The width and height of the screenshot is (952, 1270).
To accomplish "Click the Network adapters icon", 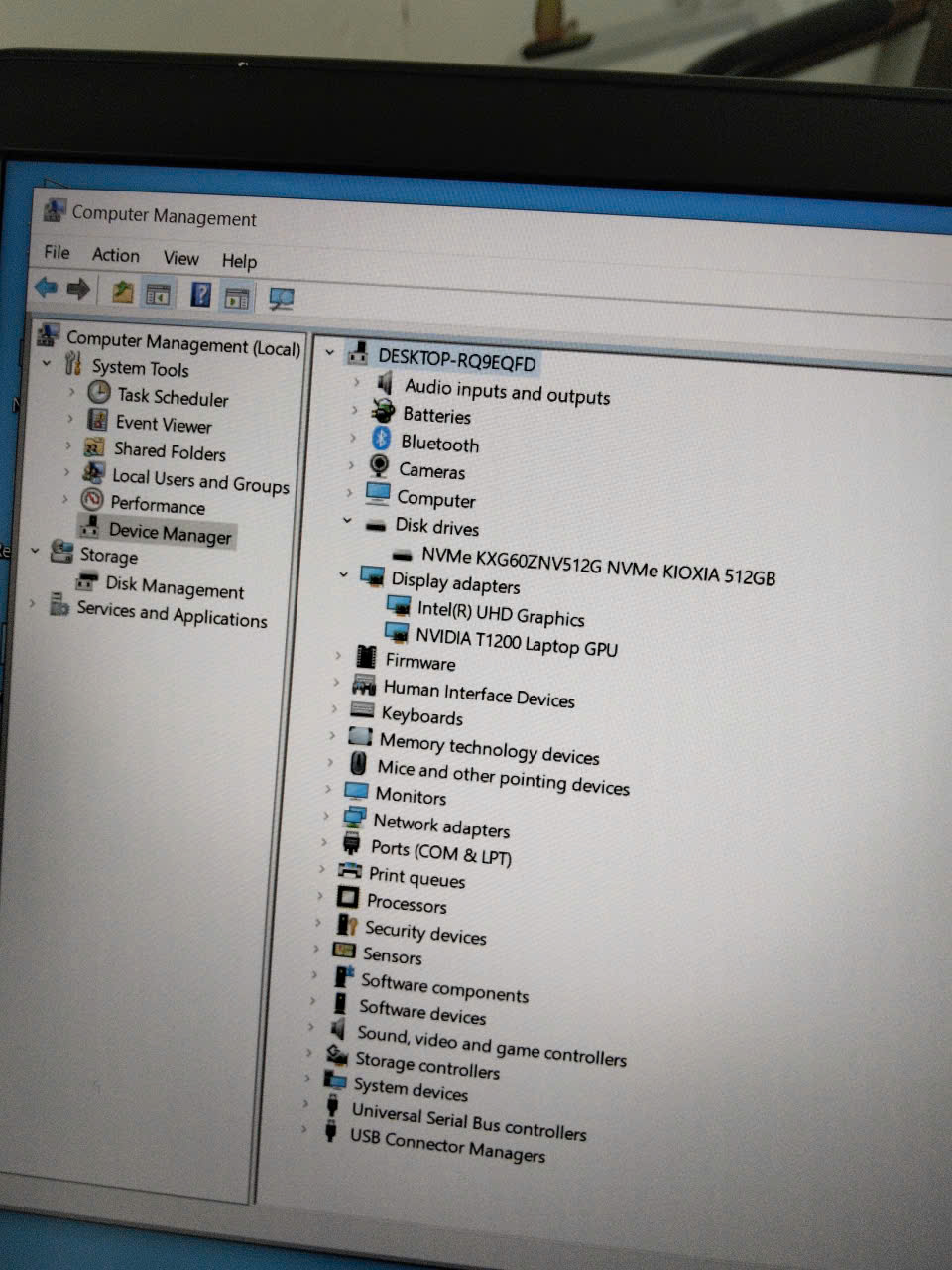I will [354, 817].
